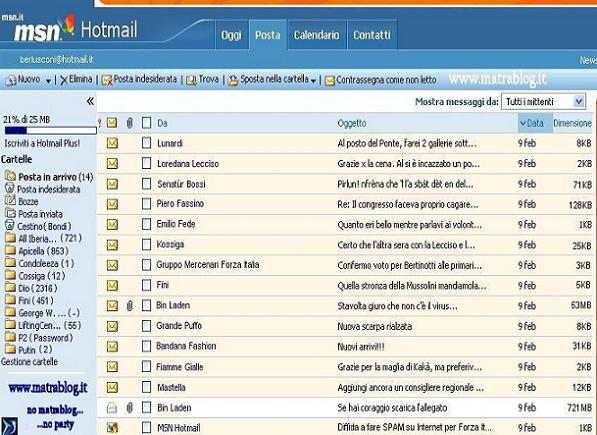Sort messages by the Data column
597x435 pixels.
coord(535,123)
